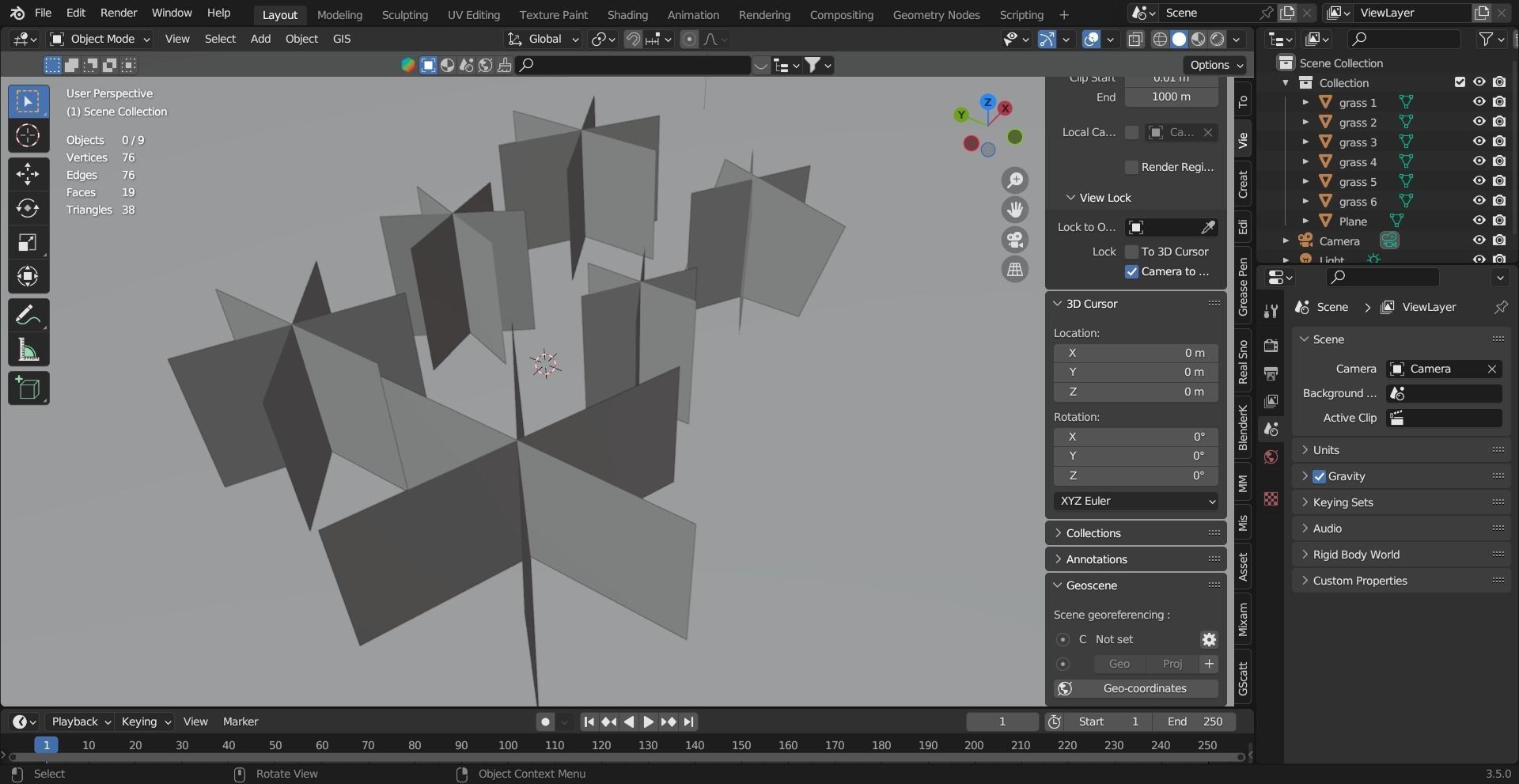Select the Select Box tool
The height and width of the screenshot is (784, 1519).
(x=28, y=101)
